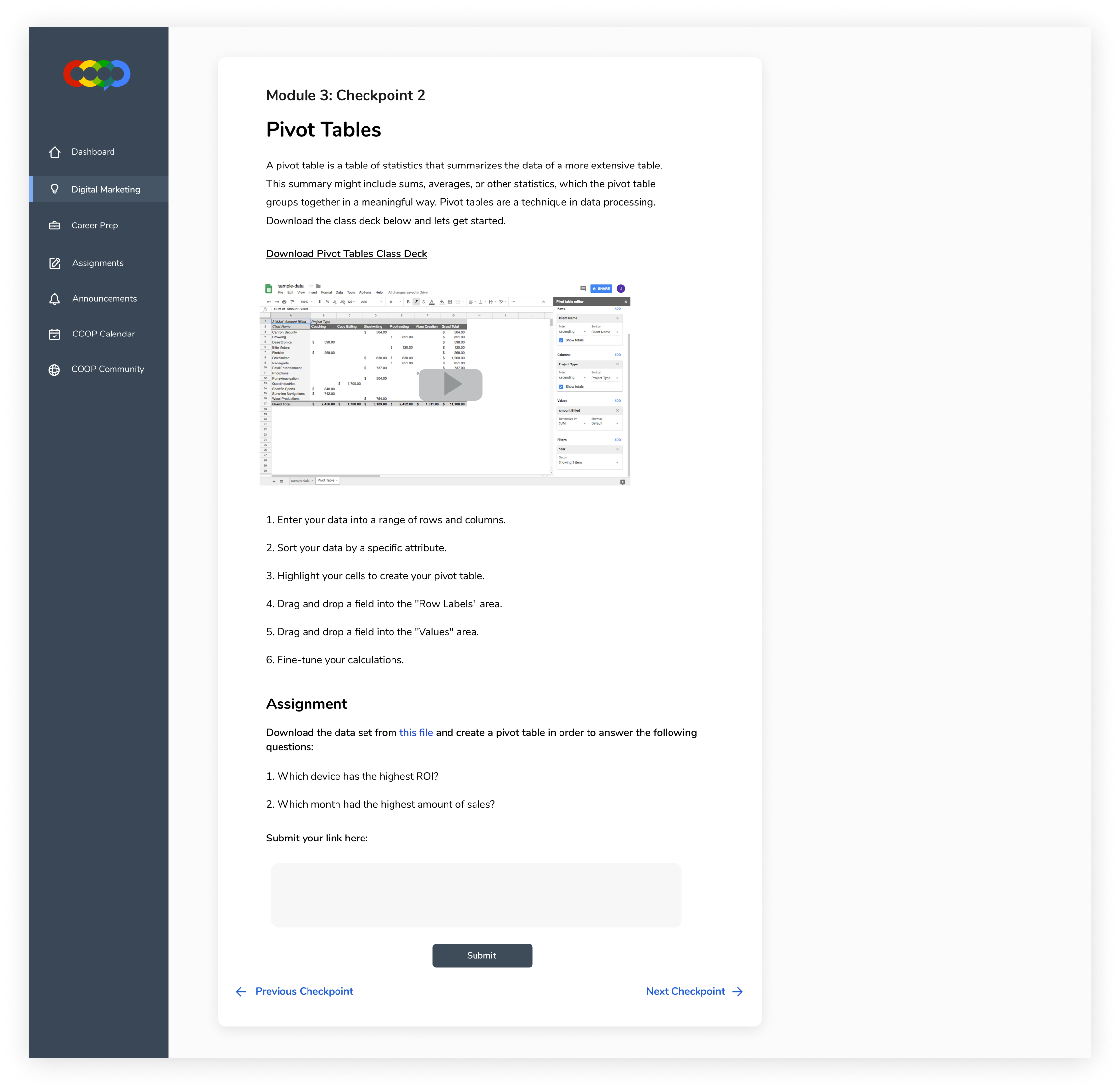The height and width of the screenshot is (1091, 1120).
Task: Click the Career Prep briefcase icon
Action: (x=55, y=225)
